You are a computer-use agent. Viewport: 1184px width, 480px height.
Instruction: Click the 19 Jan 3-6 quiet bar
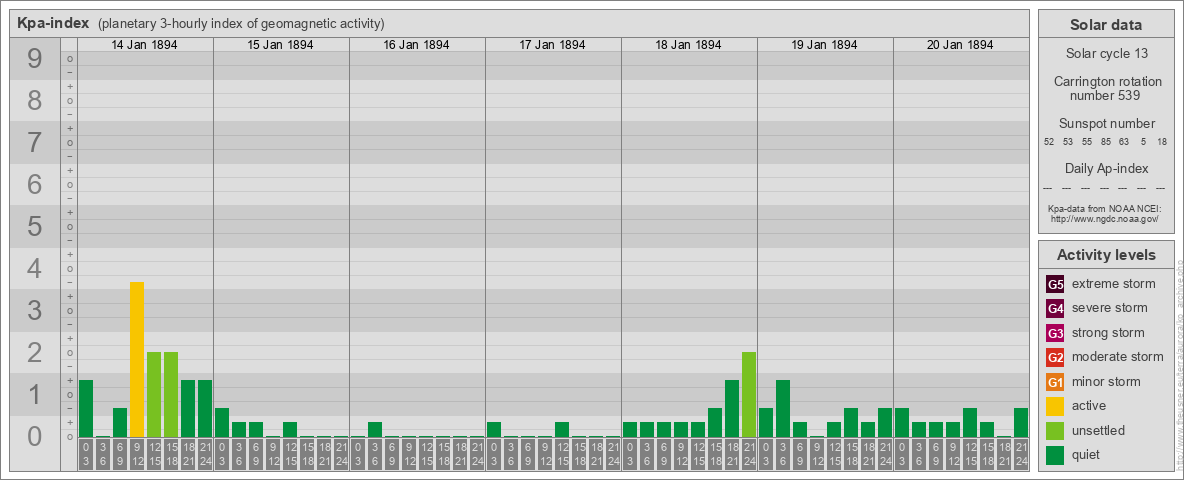tap(782, 408)
